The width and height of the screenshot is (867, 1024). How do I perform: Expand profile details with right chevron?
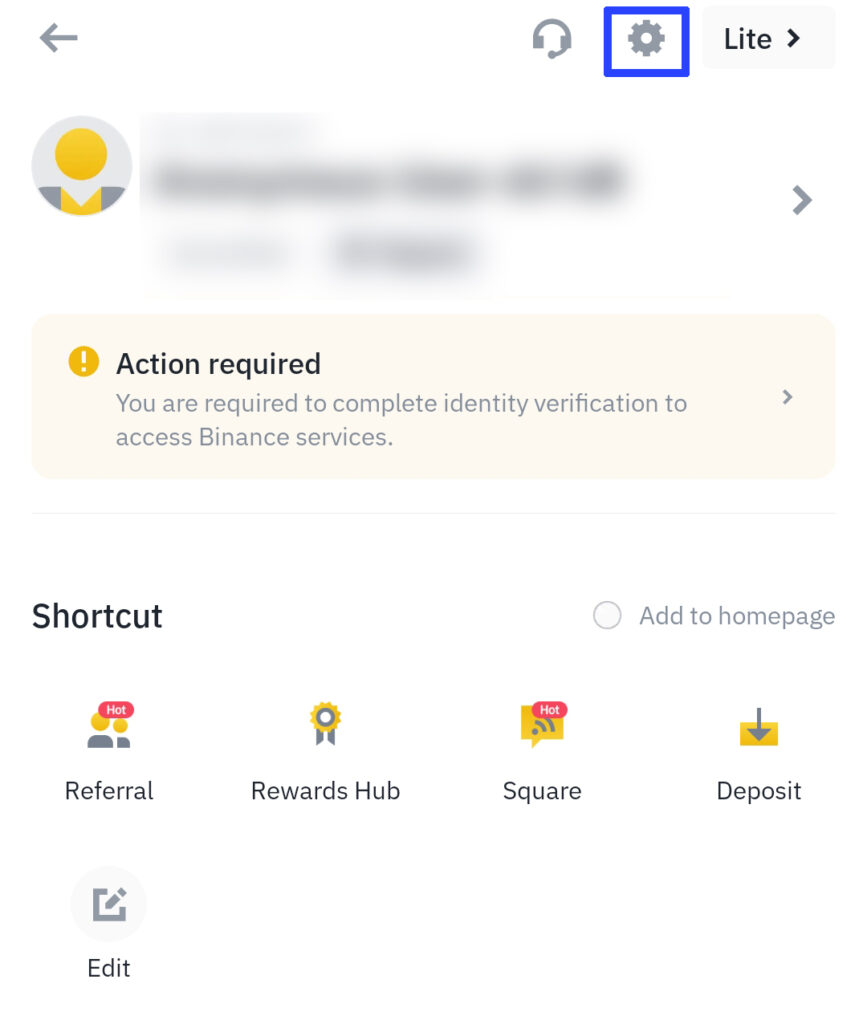(802, 200)
